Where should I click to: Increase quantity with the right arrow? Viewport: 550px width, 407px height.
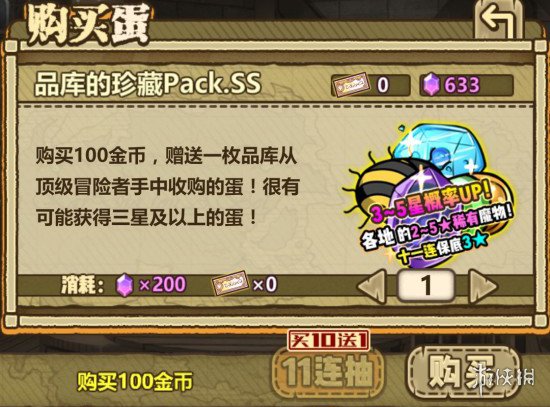click(x=483, y=286)
